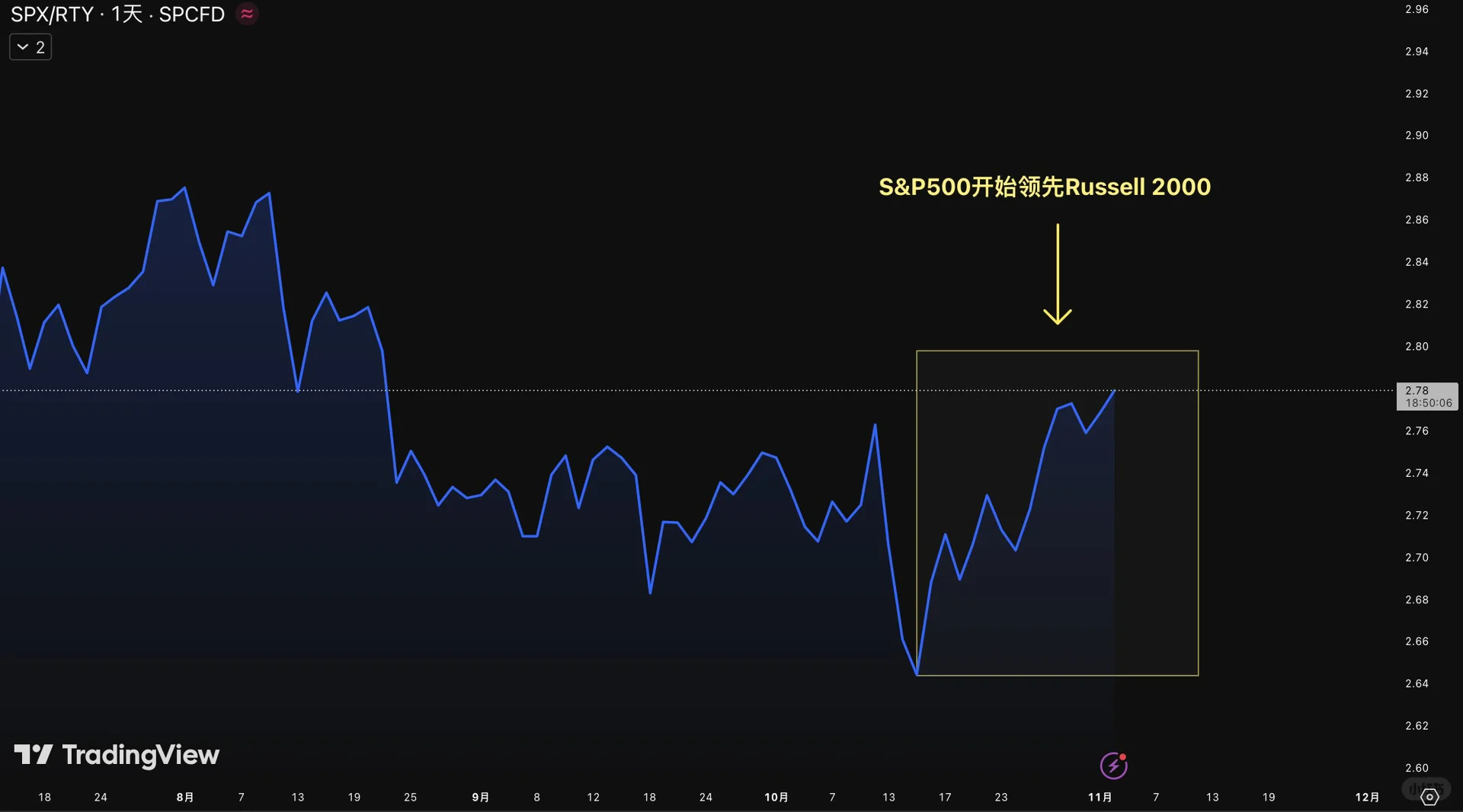Click the 8月 label on time axis
This screenshot has width=1463, height=812.
tap(185, 798)
